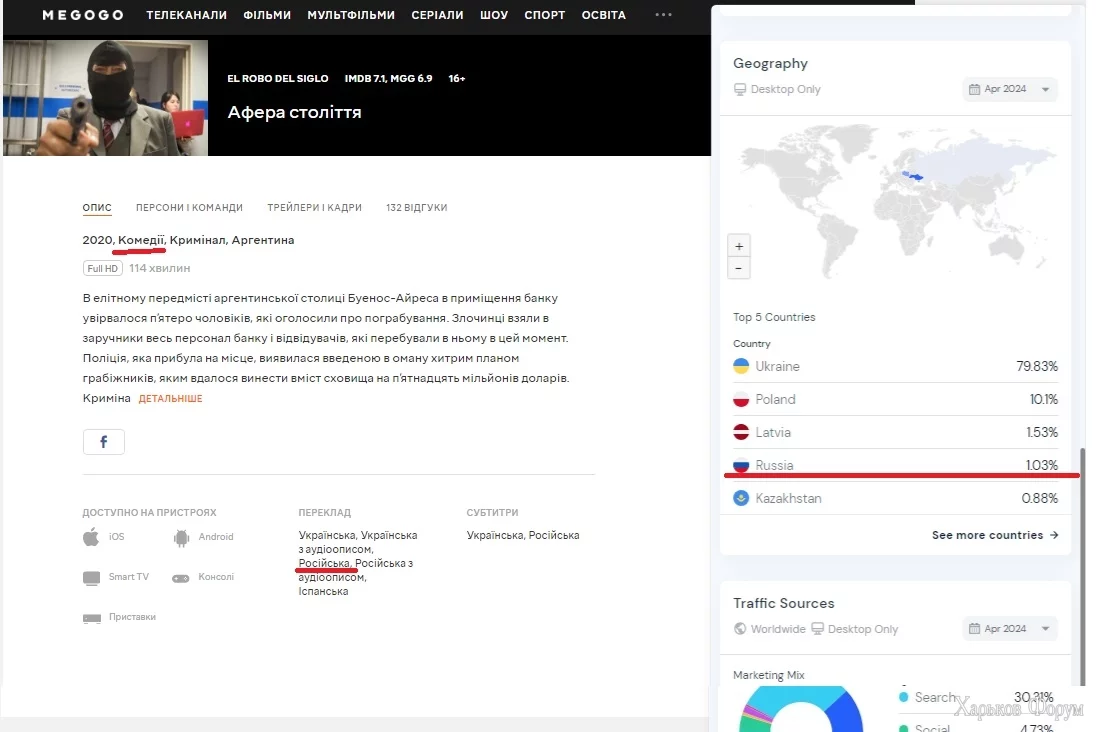
Task: Select the Ukraine 79.83% value
Action: 1037,366
